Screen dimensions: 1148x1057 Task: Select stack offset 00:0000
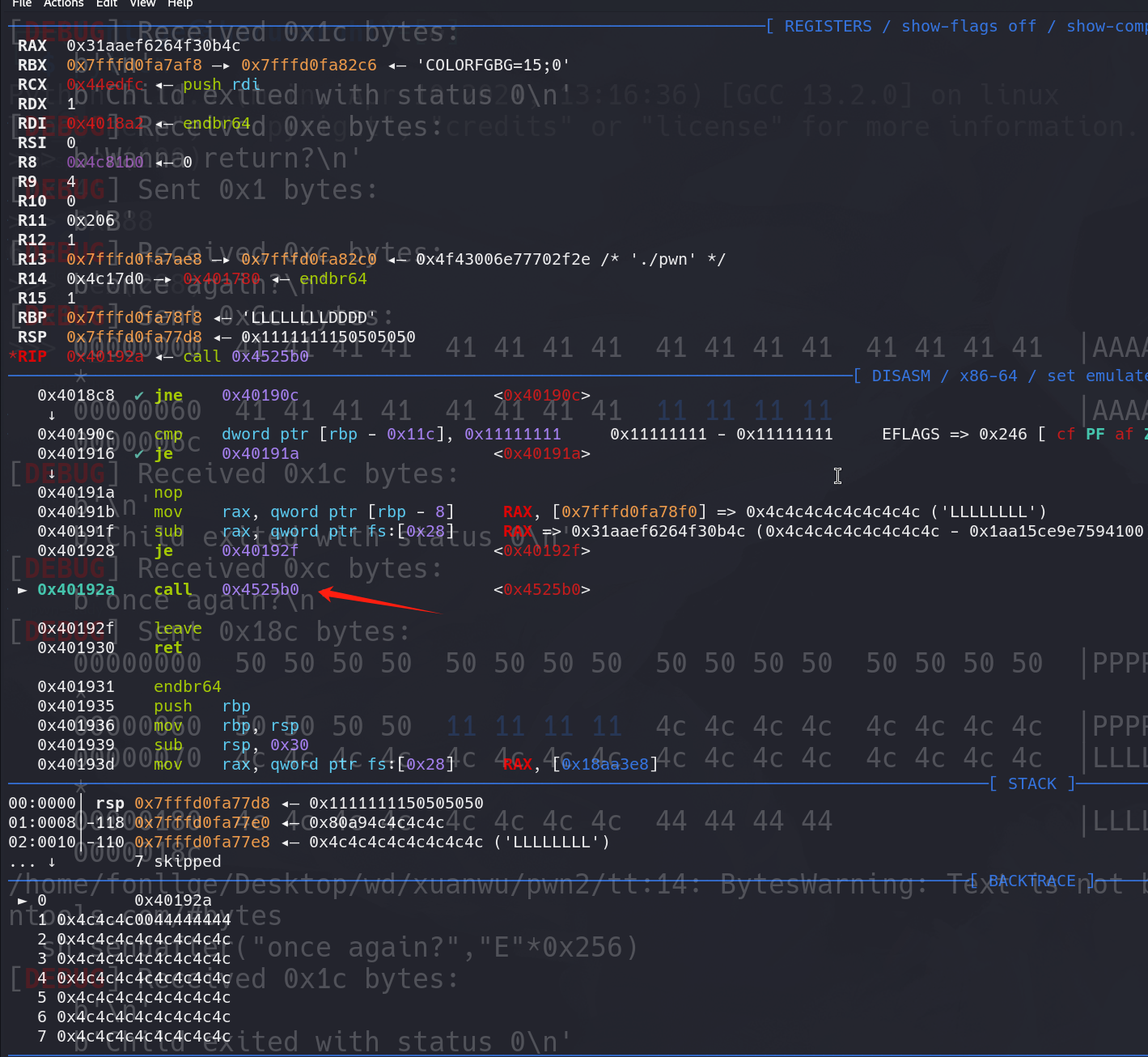[x=42, y=803]
